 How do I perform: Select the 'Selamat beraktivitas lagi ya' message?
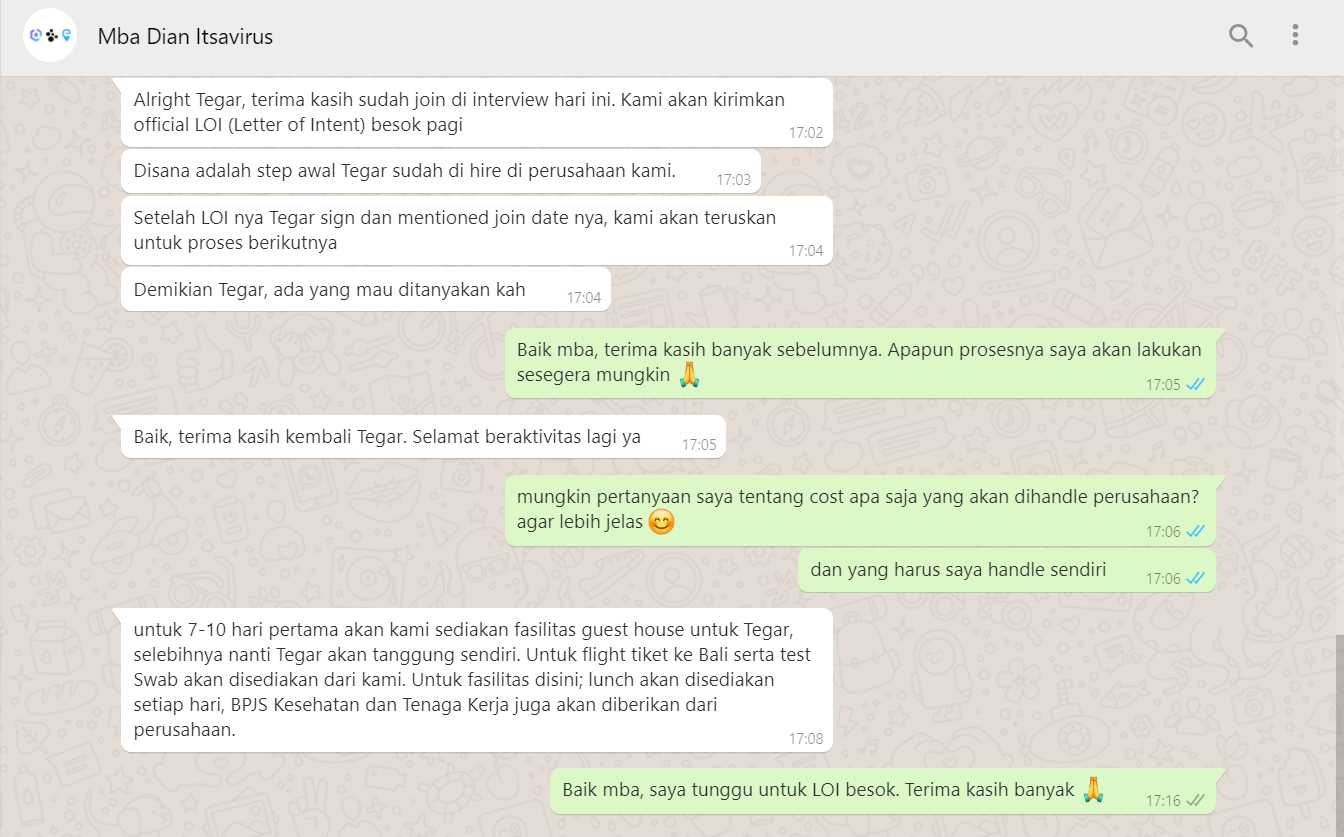click(x=423, y=437)
